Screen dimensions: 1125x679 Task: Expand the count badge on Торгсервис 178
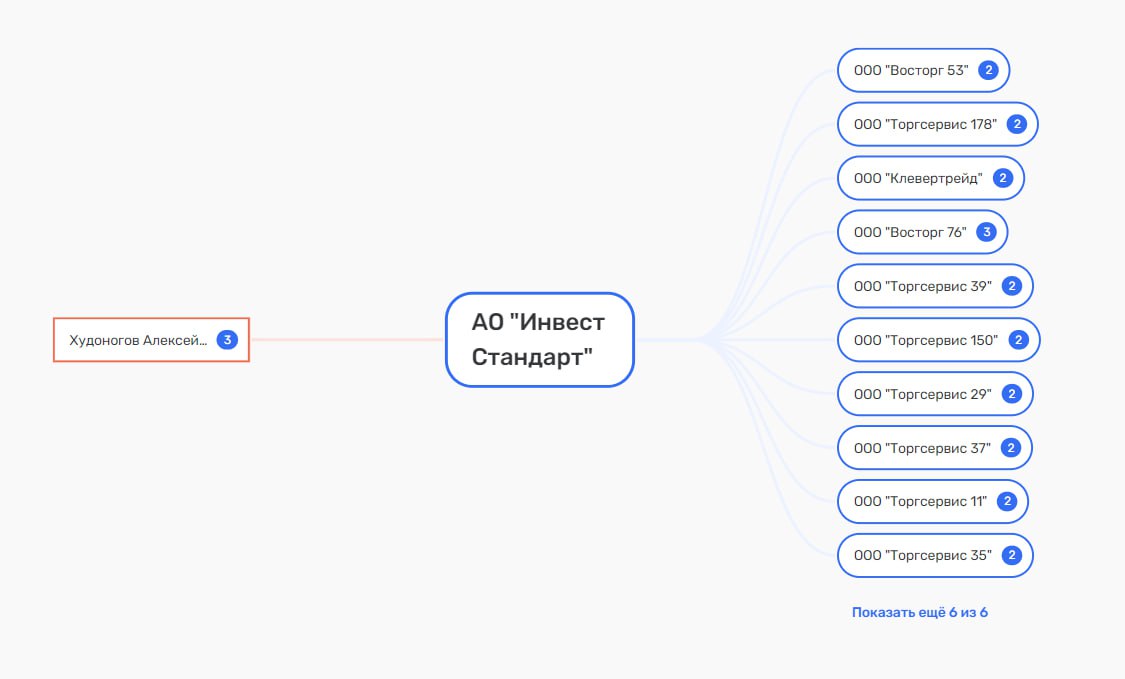click(x=1016, y=124)
